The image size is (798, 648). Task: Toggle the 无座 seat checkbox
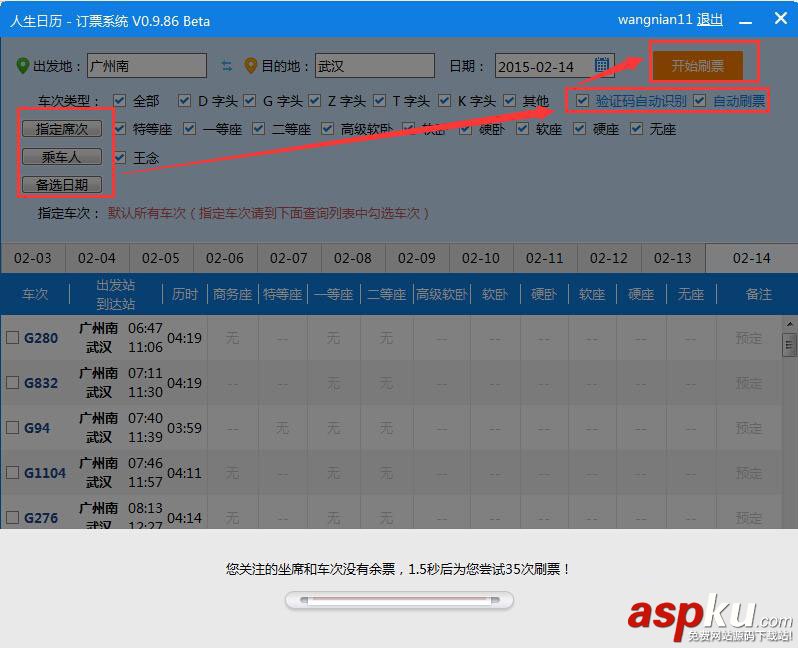point(636,129)
